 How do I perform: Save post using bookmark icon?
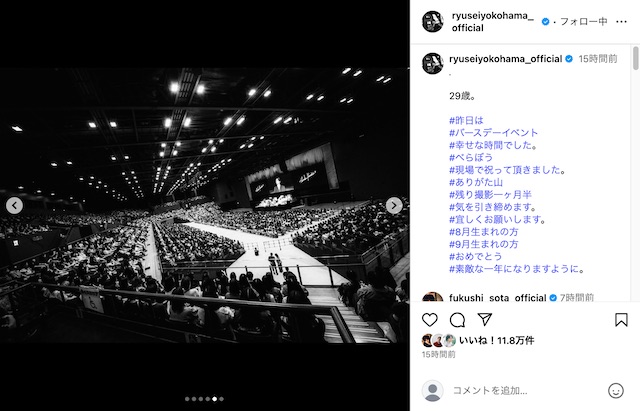coord(621,320)
